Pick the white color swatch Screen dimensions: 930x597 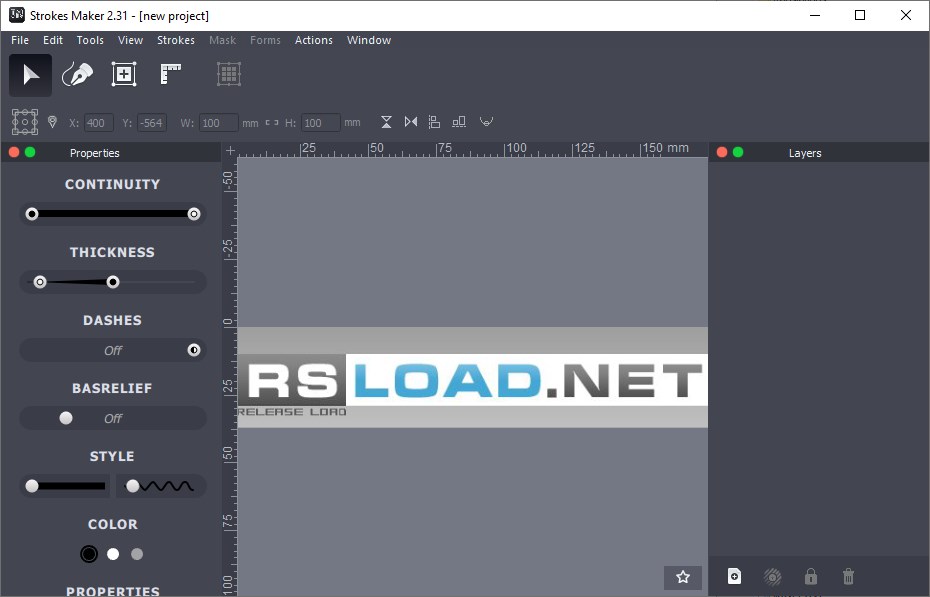113,554
